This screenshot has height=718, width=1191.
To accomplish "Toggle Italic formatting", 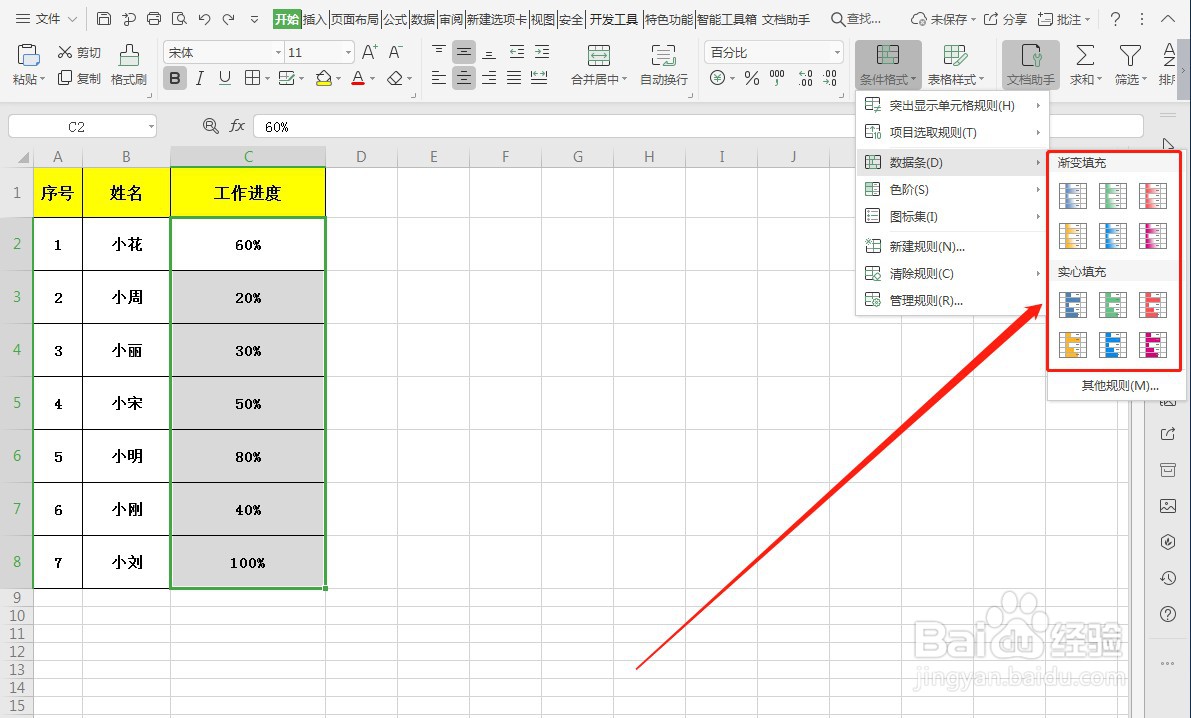I will click(200, 78).
